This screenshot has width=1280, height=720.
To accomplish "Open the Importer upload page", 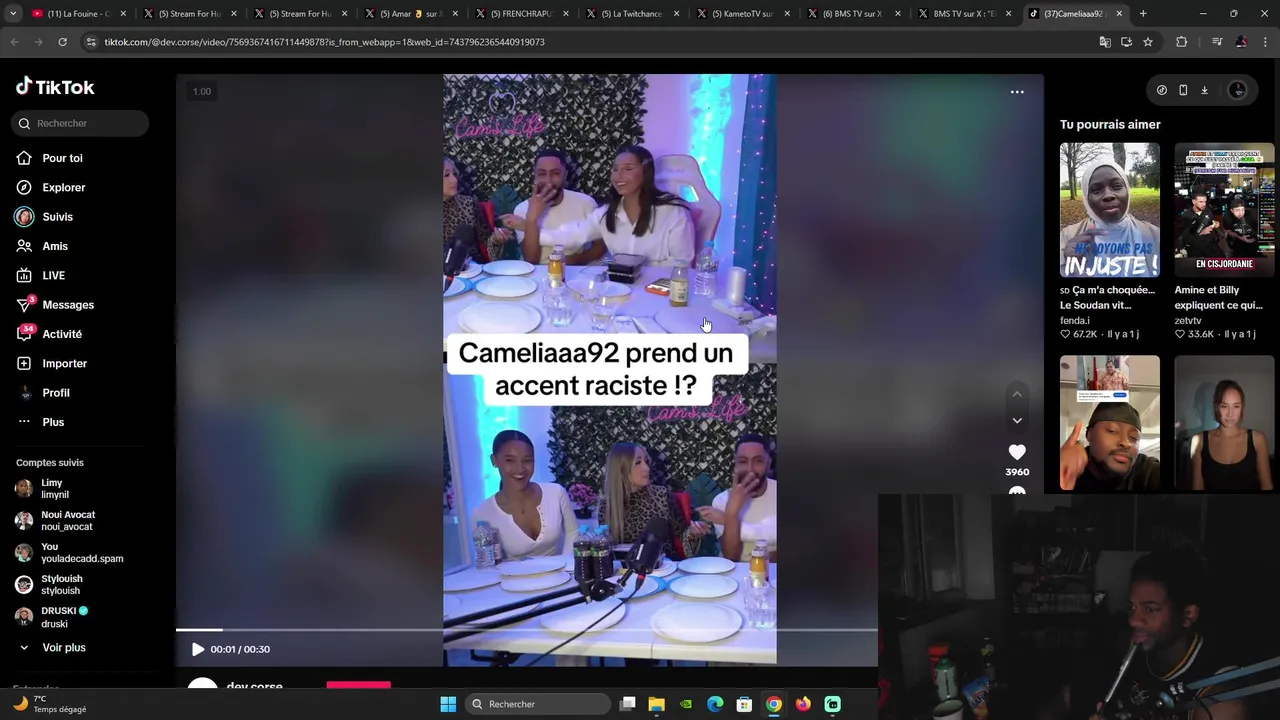I will coord(64,363).
